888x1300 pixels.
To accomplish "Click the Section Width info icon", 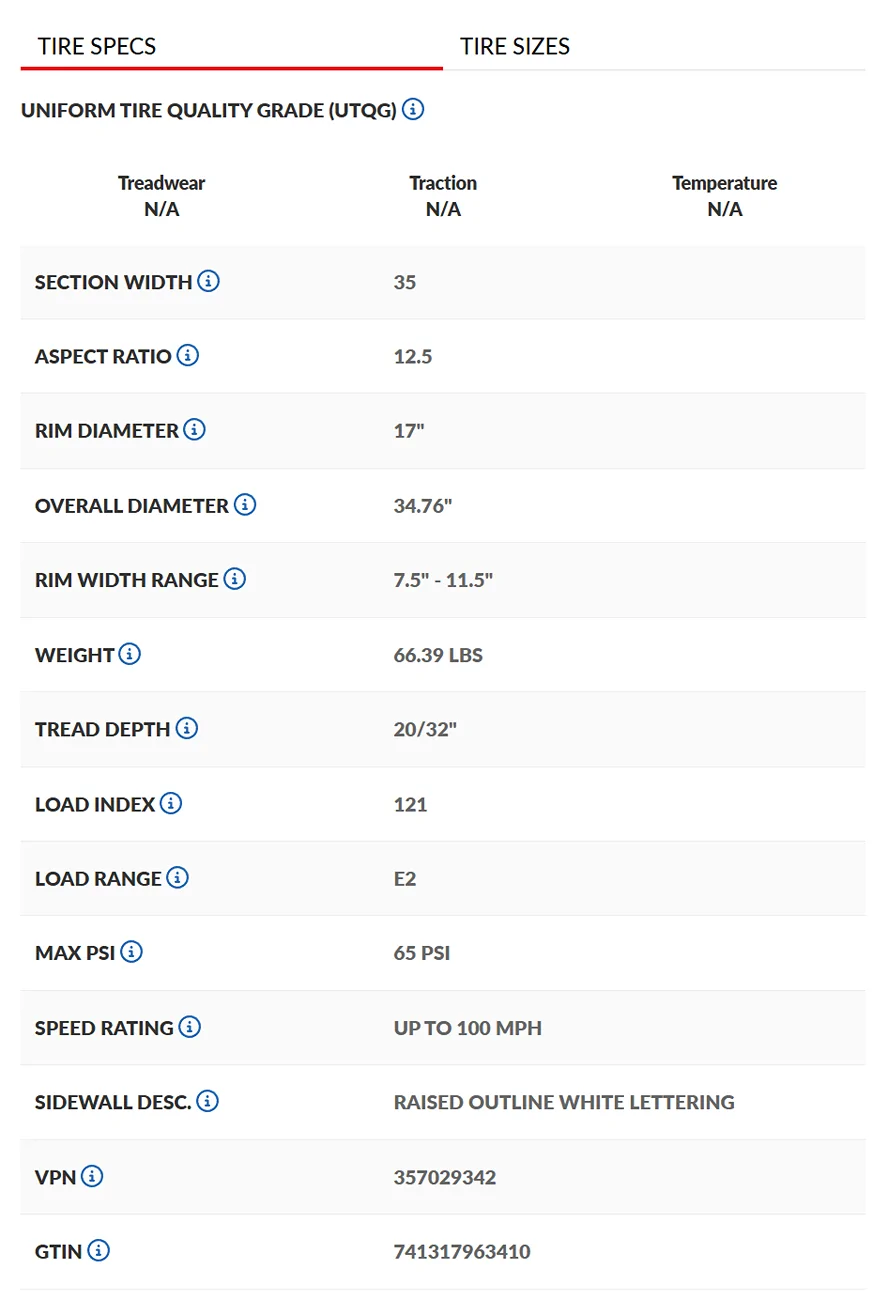I will pyautogui.click(x=208, y=281).
